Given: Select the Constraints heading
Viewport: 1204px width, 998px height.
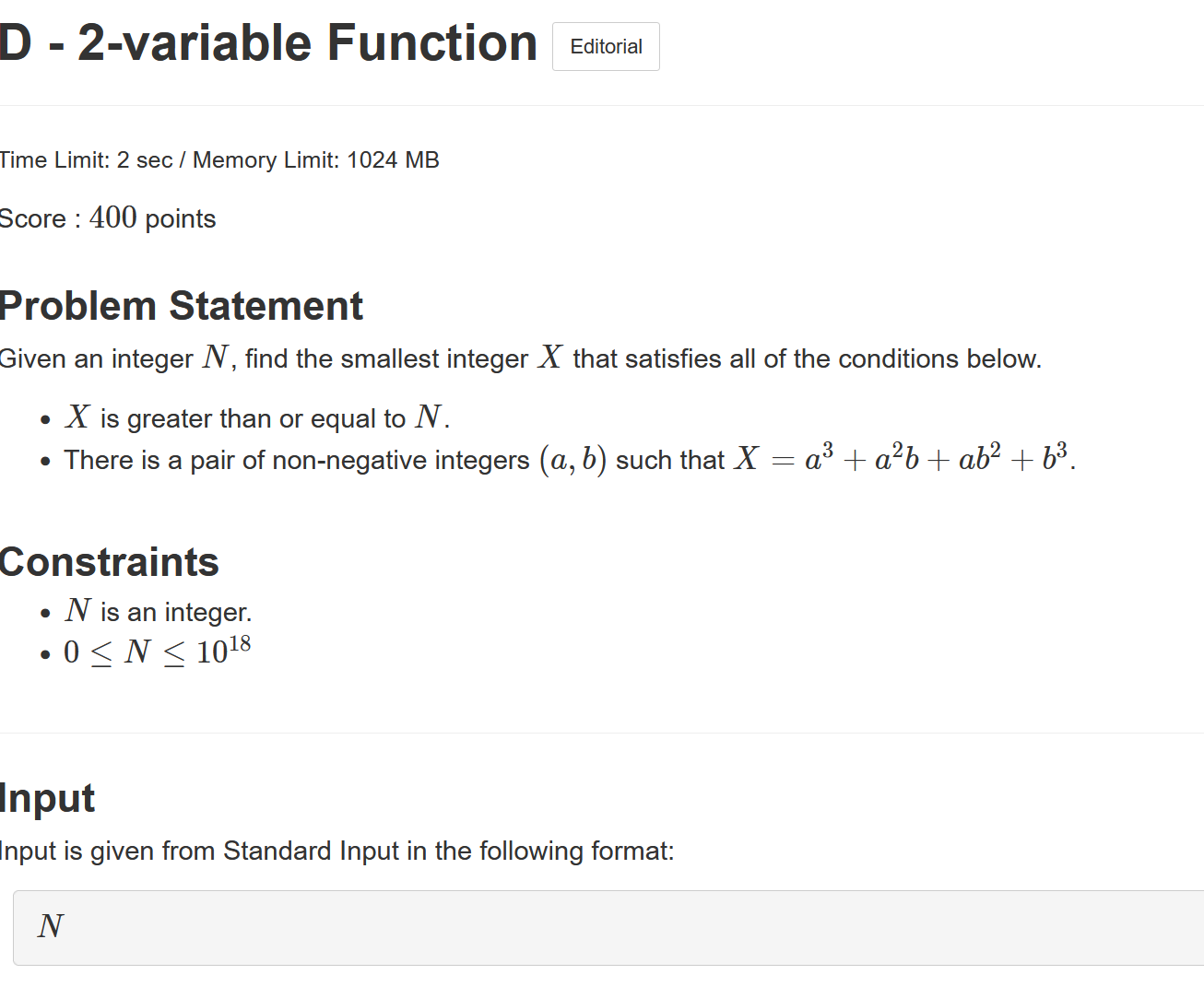Looking at the screenshot, I should click(109, 562).
